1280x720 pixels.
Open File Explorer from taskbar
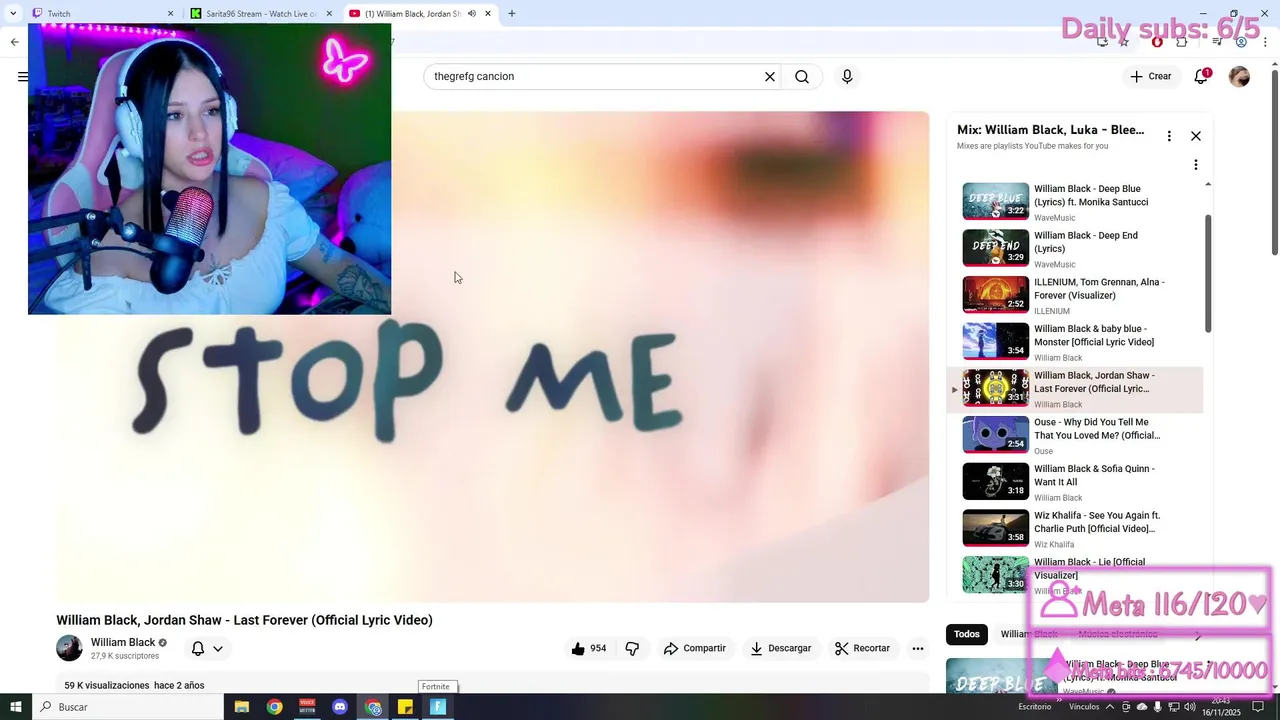[241, 707]
